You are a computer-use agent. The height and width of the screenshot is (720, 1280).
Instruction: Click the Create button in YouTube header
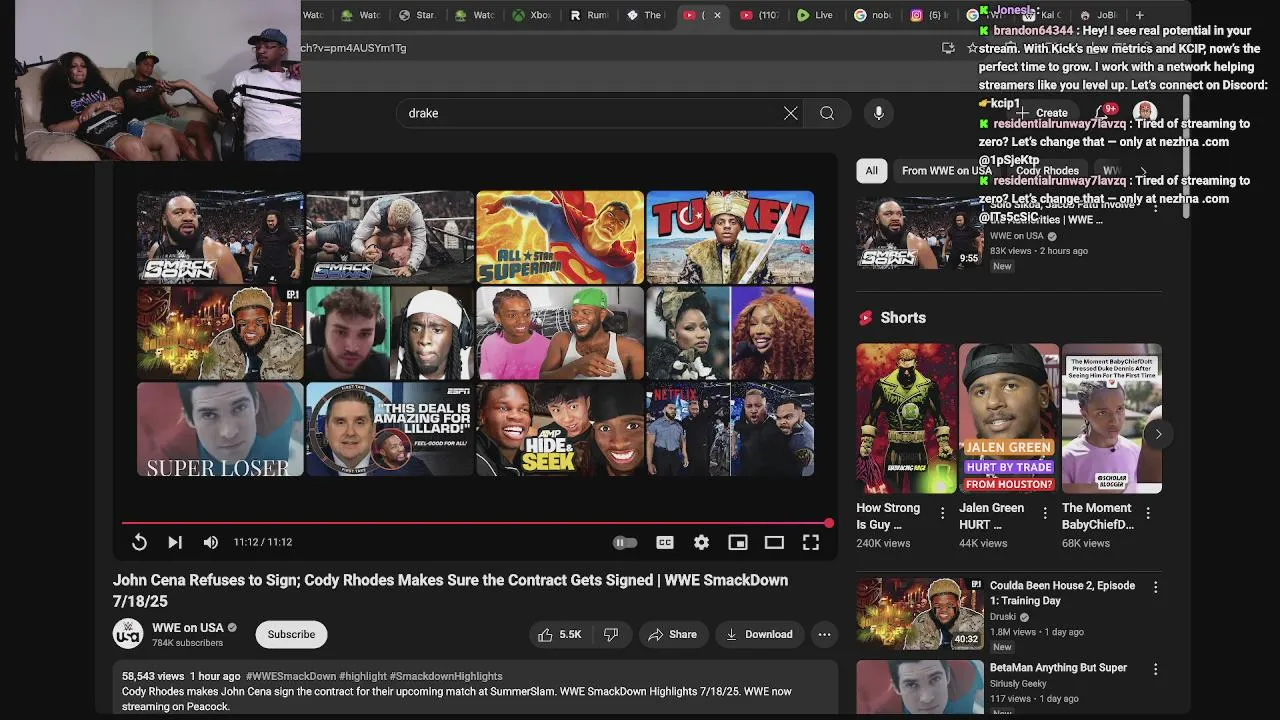1044,113
